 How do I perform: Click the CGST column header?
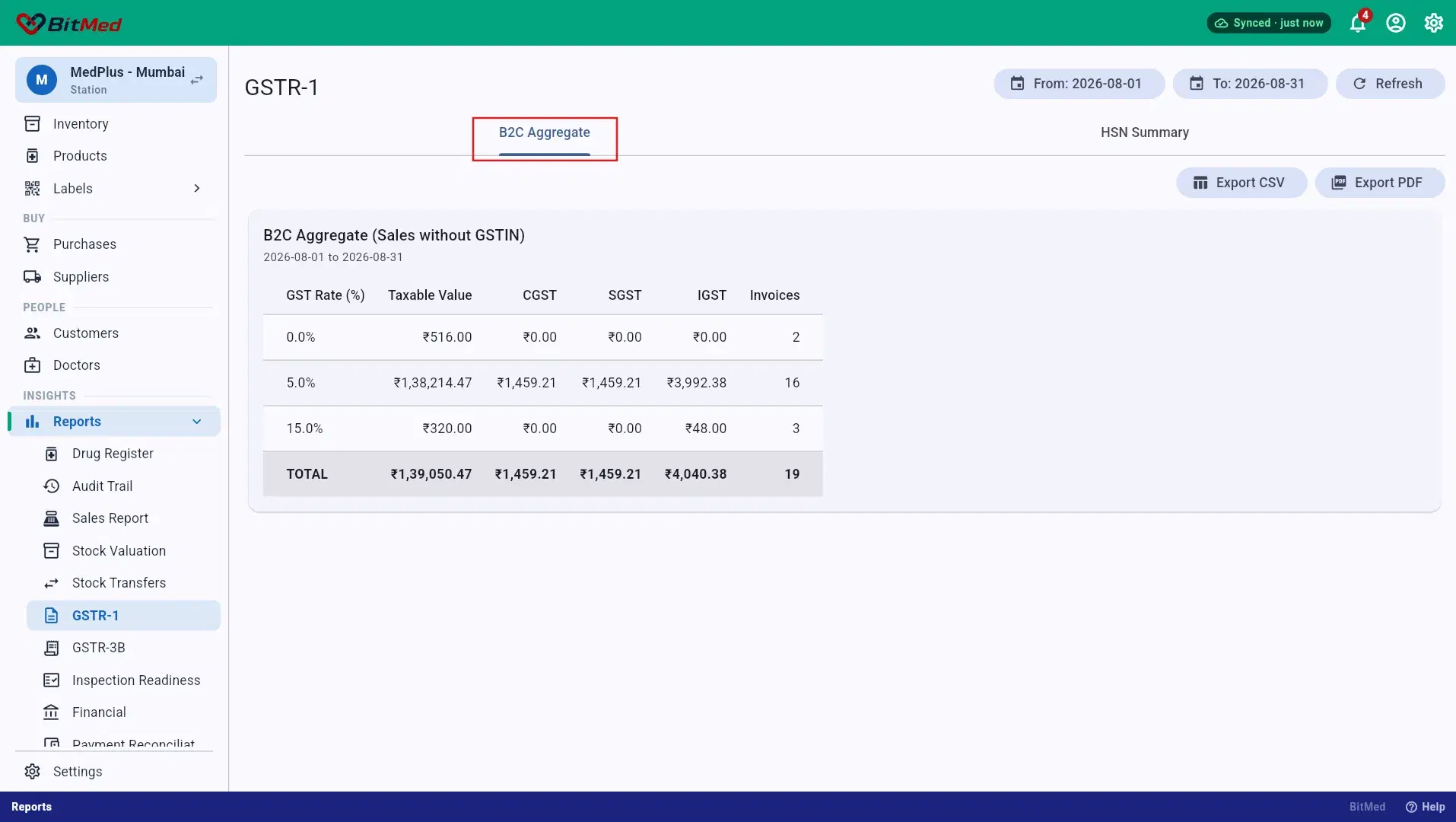[539, 295]
